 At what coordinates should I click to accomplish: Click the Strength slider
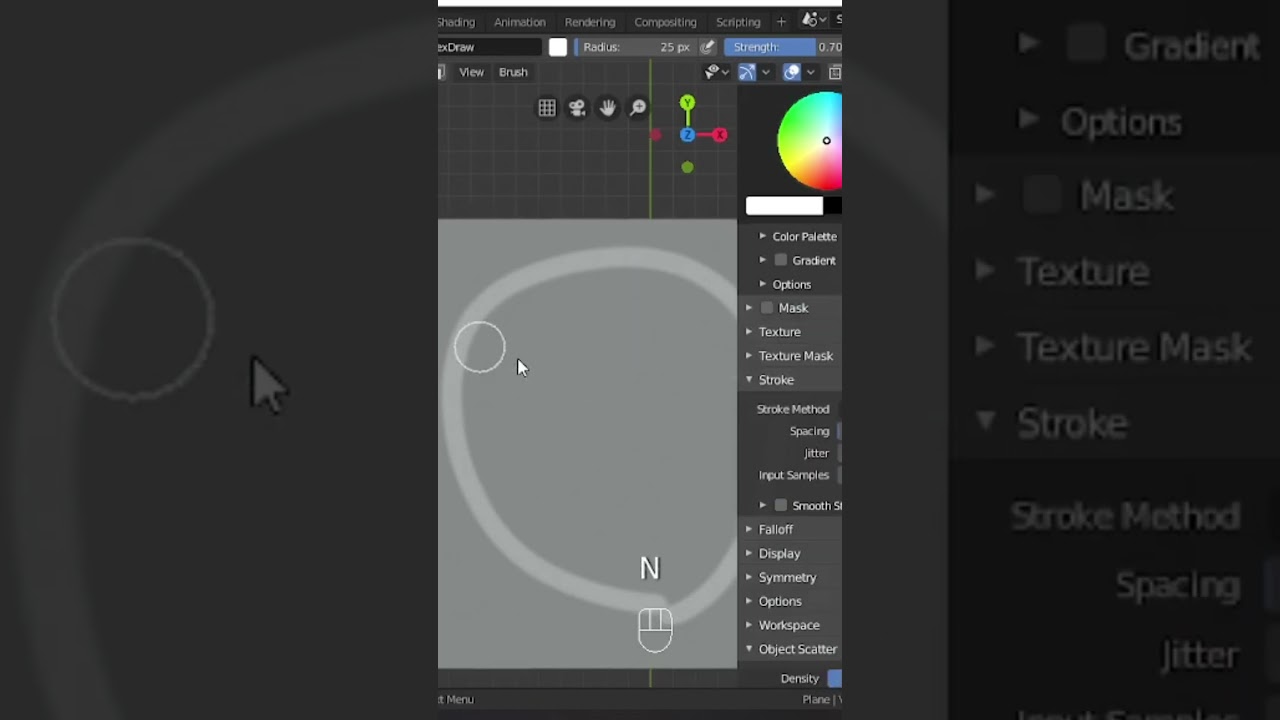[784, 47]
